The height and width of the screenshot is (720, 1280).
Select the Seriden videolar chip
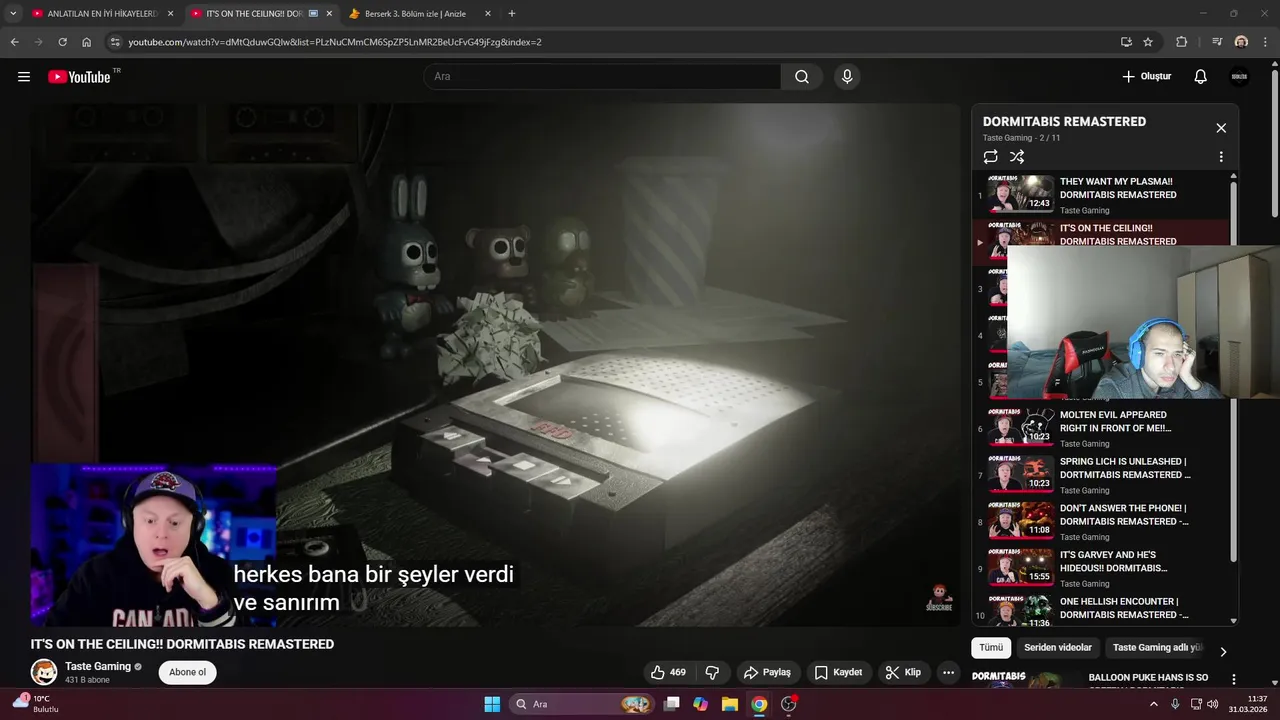coord(1058,648)
